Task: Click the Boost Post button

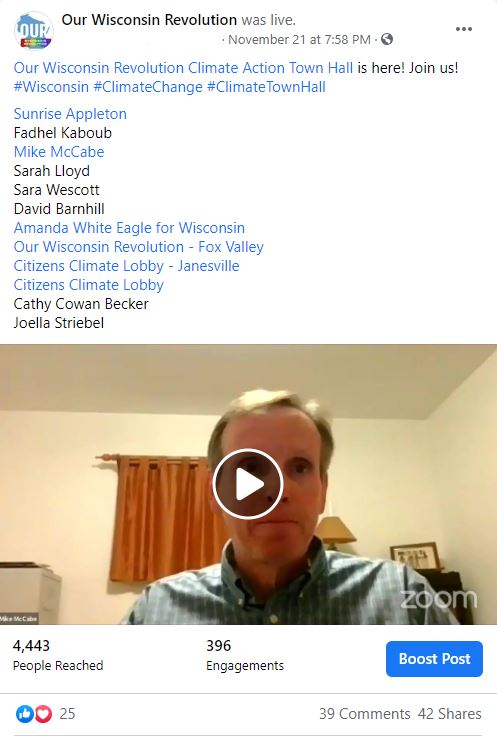Action: pyautogui.click(x=434, y=659)
